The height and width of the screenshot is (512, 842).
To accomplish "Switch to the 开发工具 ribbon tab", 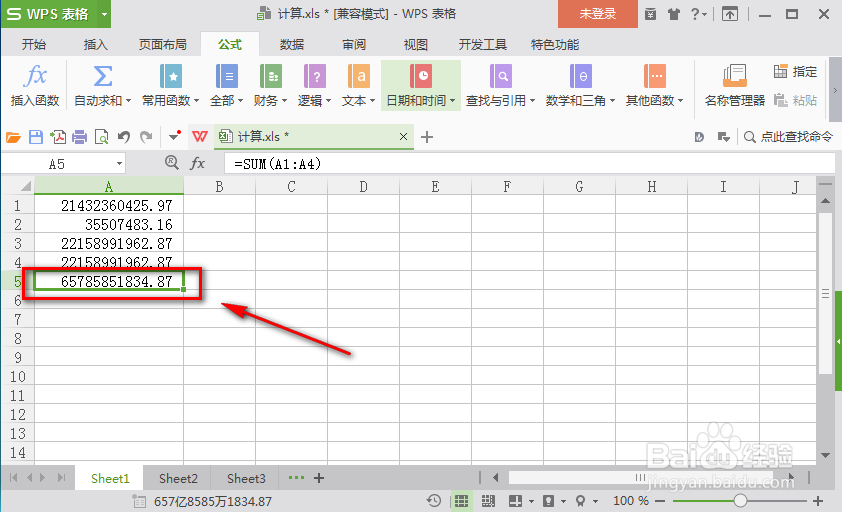I will pos(483,45).
